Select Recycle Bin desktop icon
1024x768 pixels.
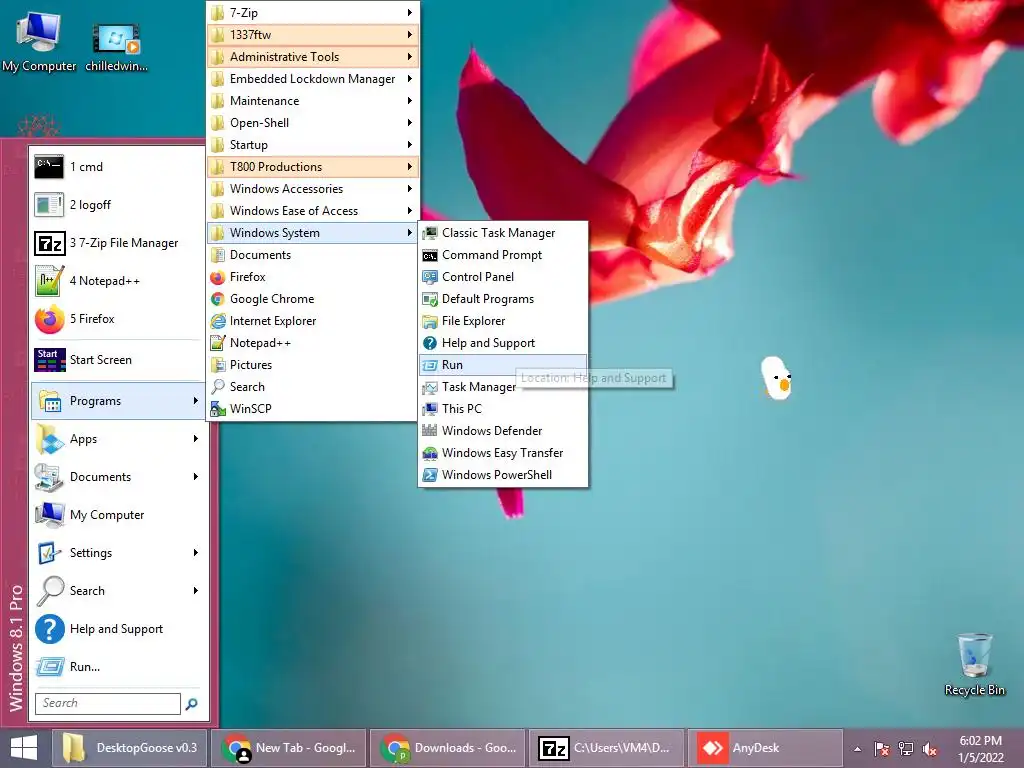point(974,664)
